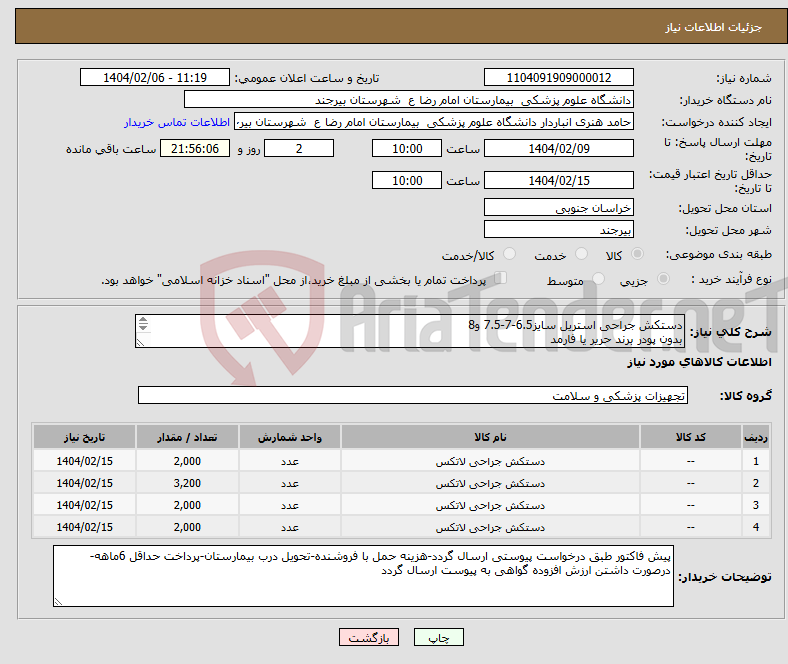The image size is (788, 664).
Task: Select the متوسط purchase type radio
Action: [x=599, y=278]
